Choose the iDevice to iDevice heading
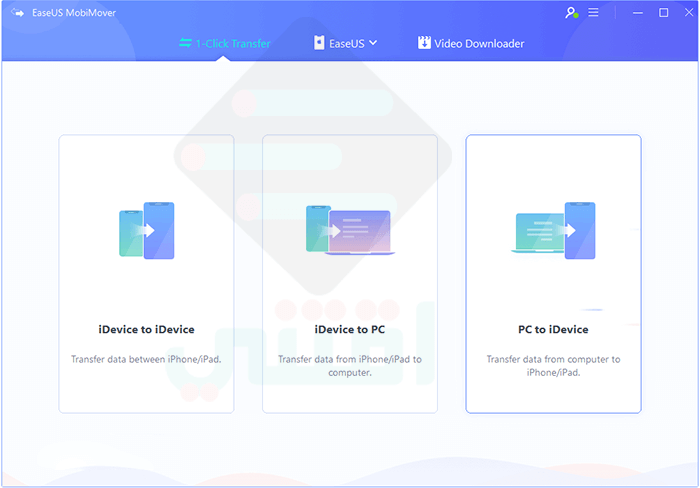 point(146,330)
